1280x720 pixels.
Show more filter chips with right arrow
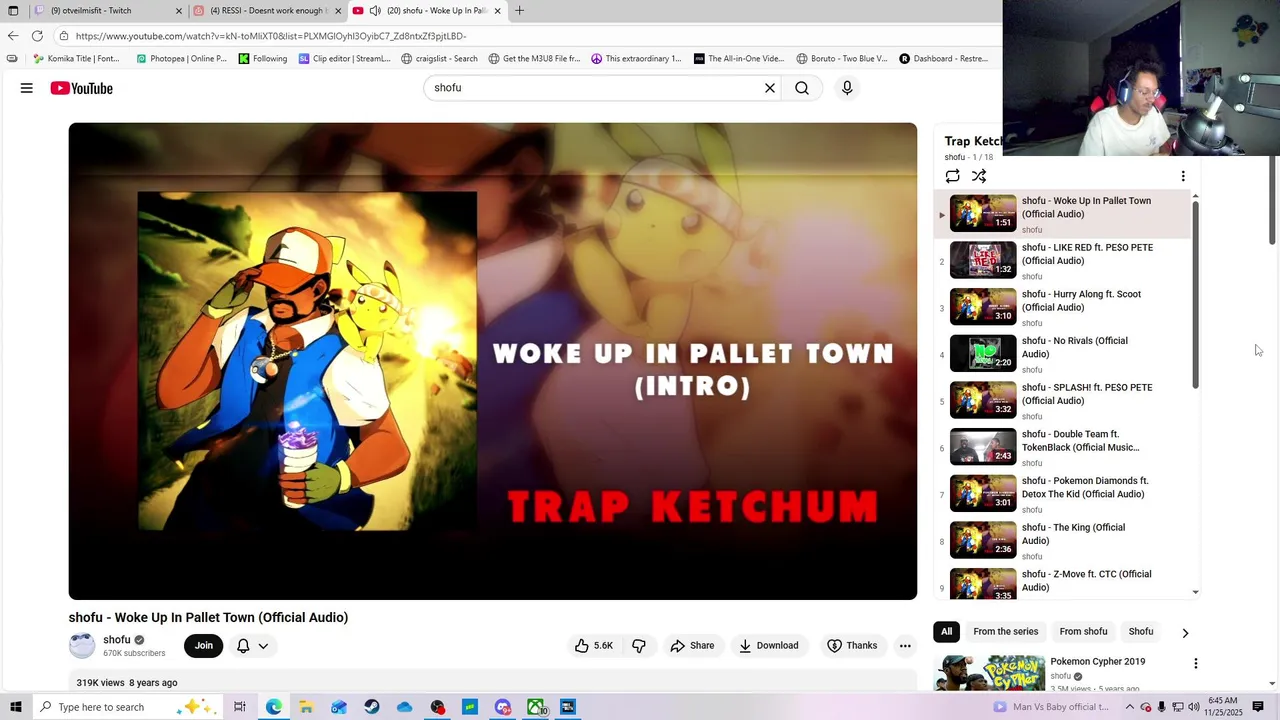click(x=1185, y=633)
